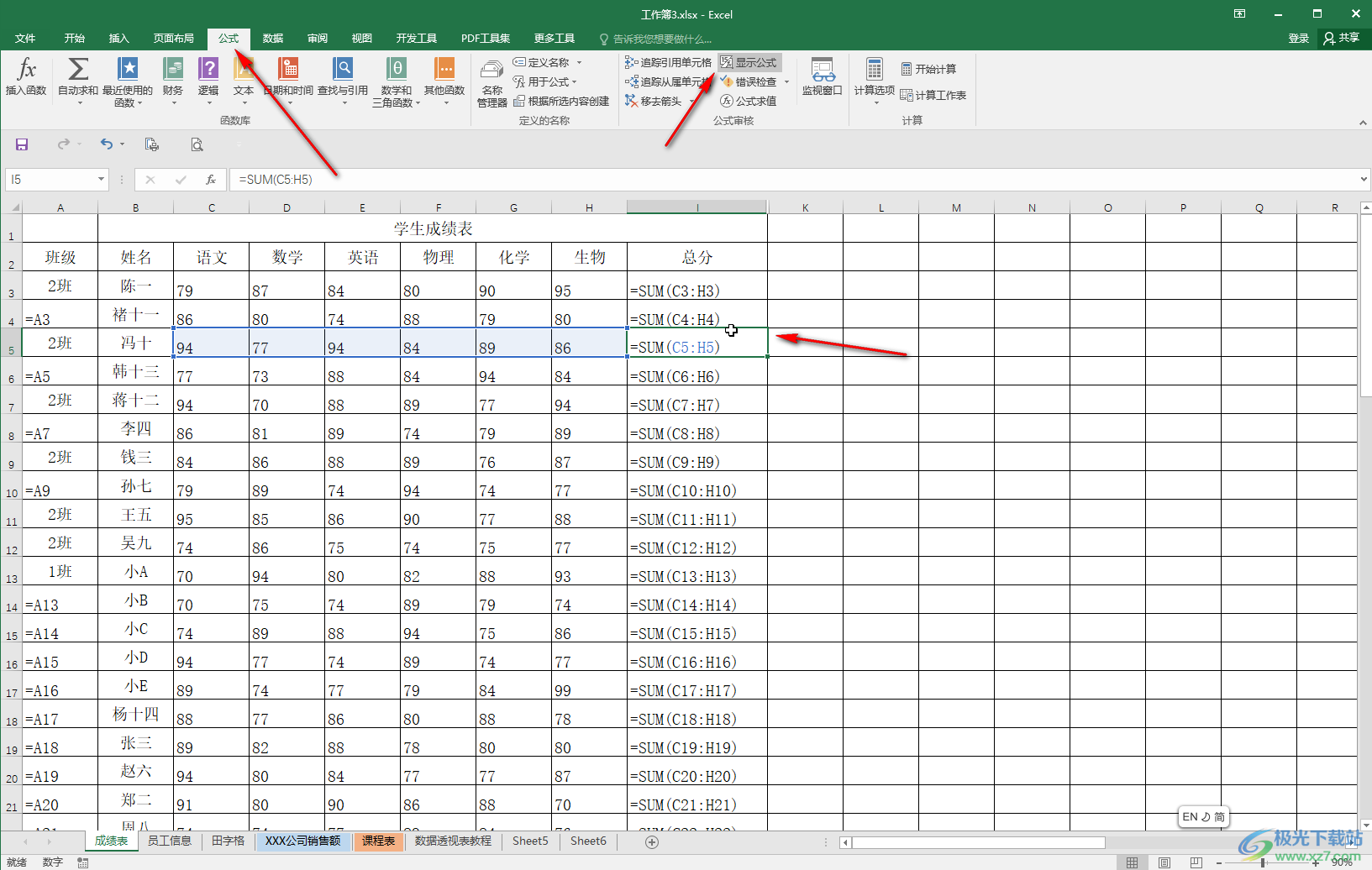1372x870 pixels.
Task: Collapse the ribbon with the chevron
Action: pos(1363,123)
